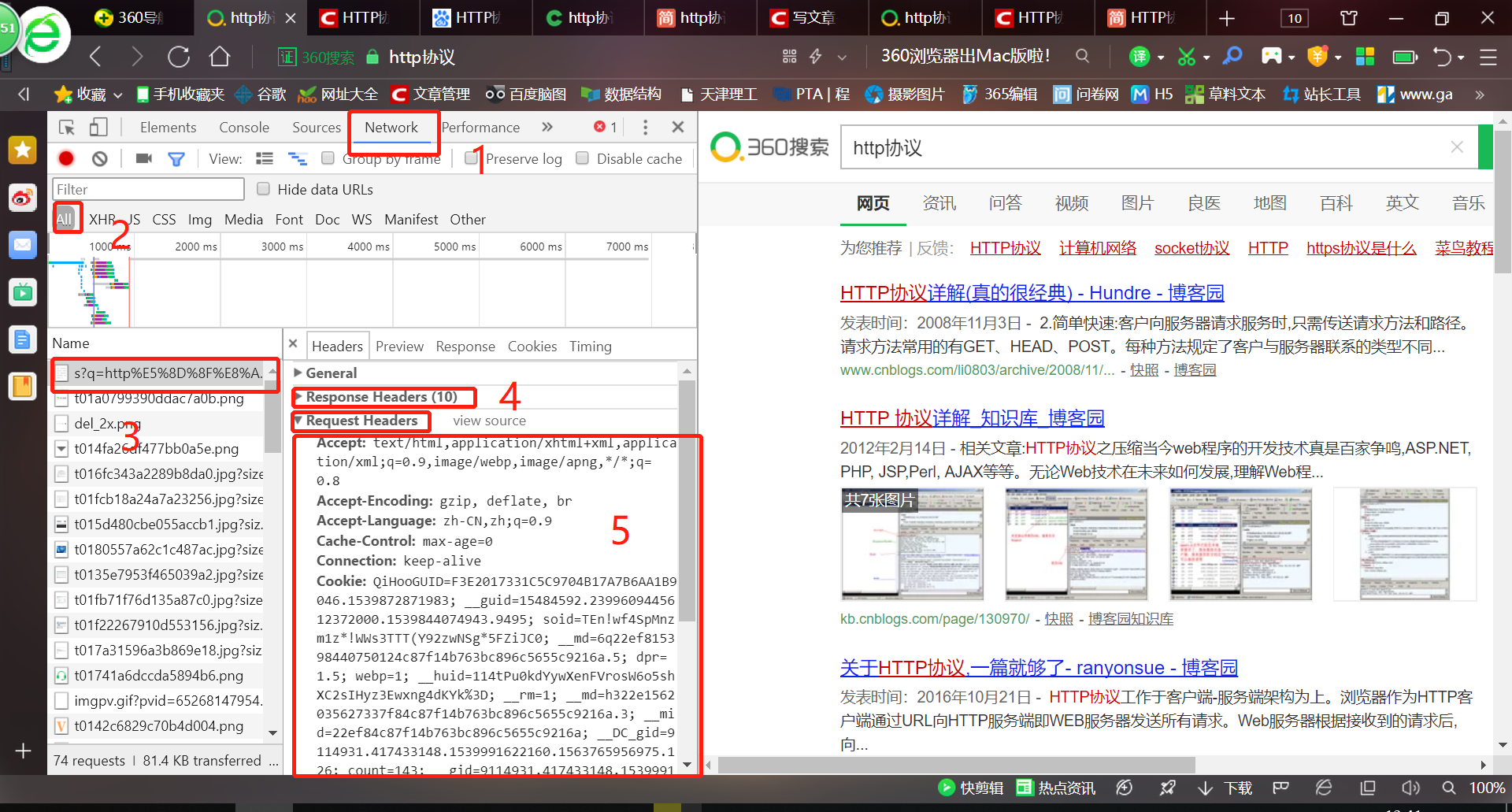
Task: Open the Network panel tab
Action: [391, 128]
